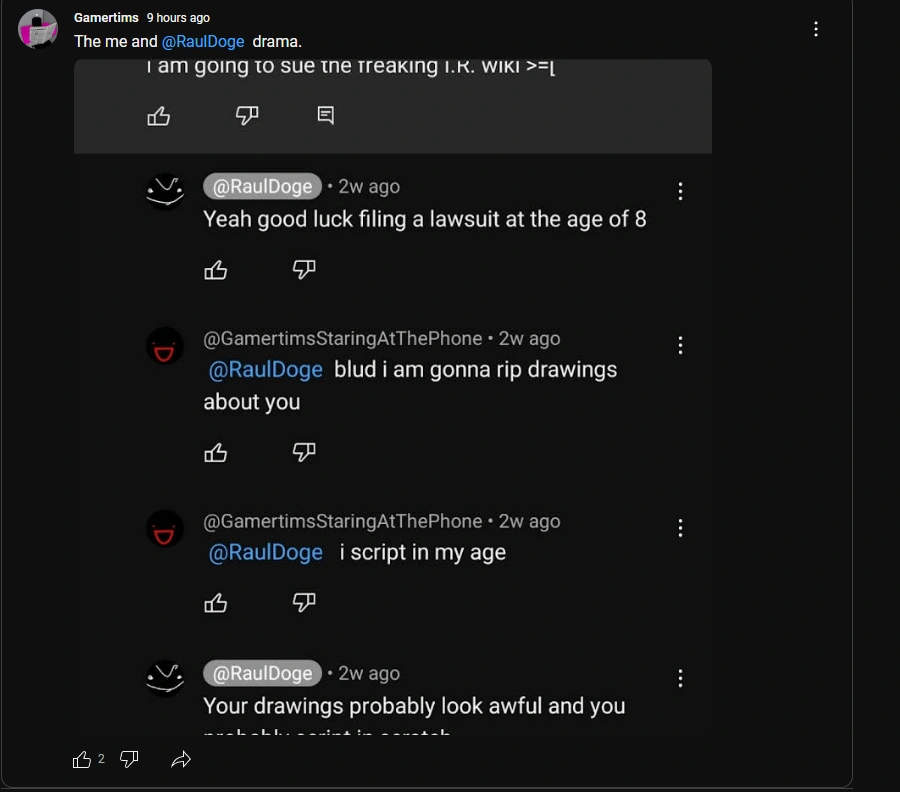
Task: Toggle like on the 'i script in my age' comment
Action: tap(216, 602)
